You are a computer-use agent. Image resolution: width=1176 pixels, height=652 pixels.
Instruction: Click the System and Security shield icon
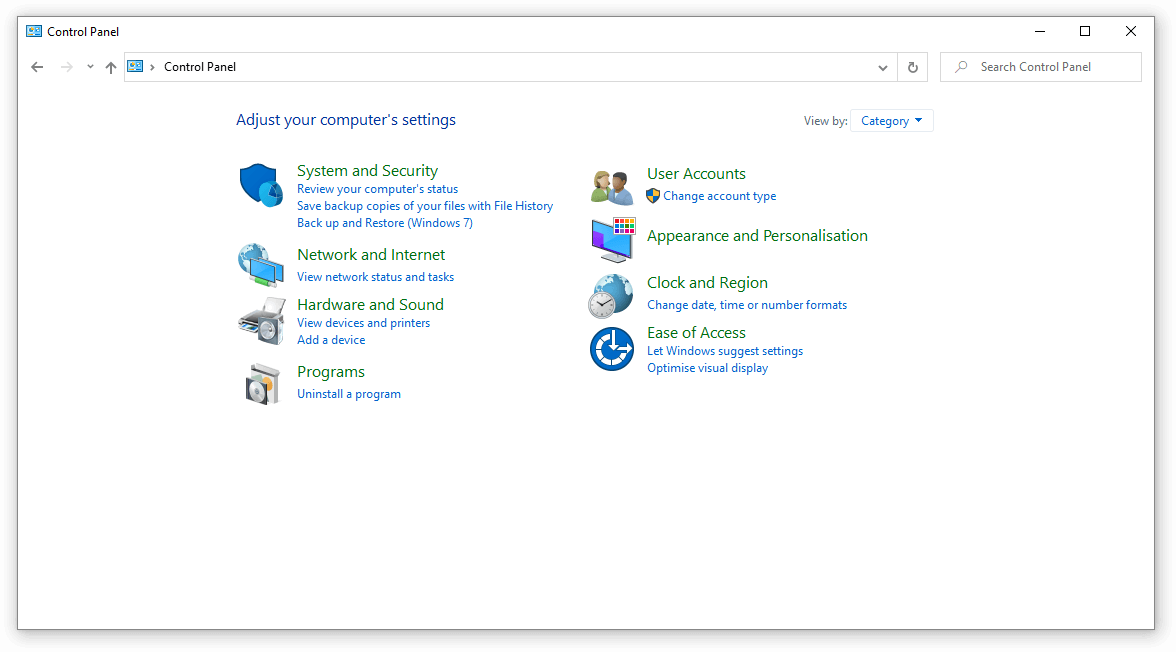261,186
